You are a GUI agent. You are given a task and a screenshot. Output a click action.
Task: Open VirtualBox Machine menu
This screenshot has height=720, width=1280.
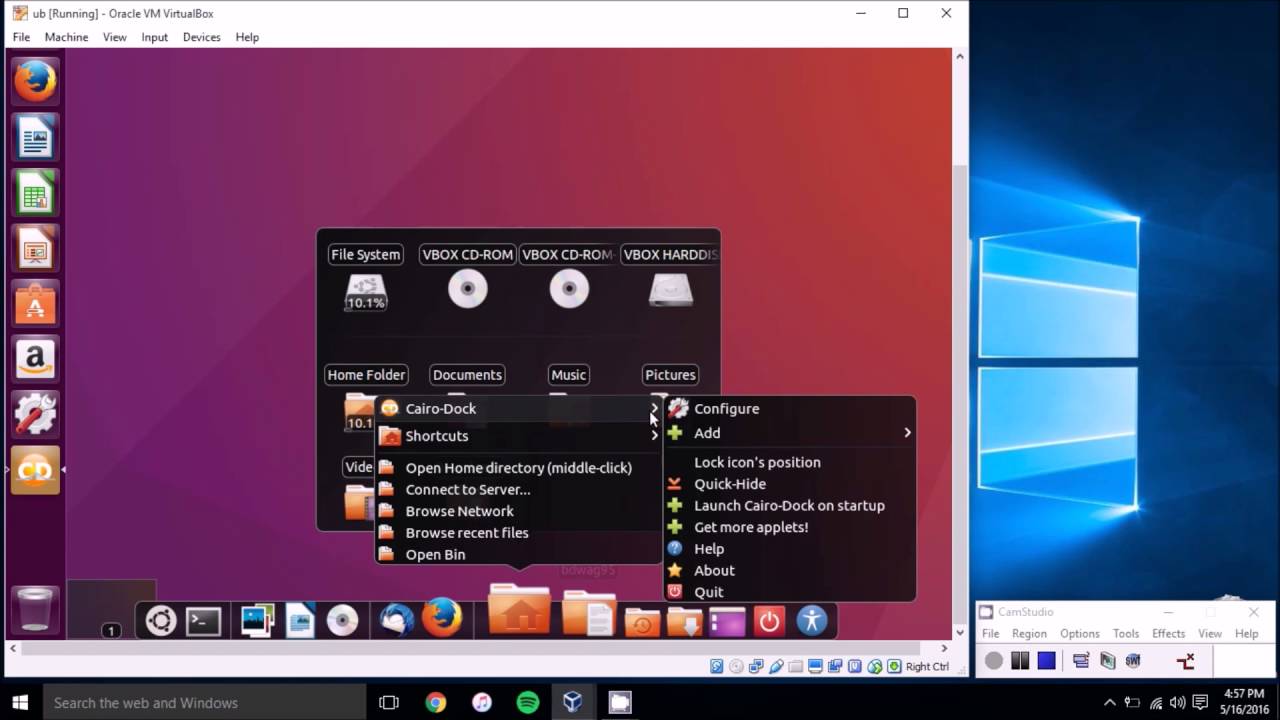click(x=66, y=37)
